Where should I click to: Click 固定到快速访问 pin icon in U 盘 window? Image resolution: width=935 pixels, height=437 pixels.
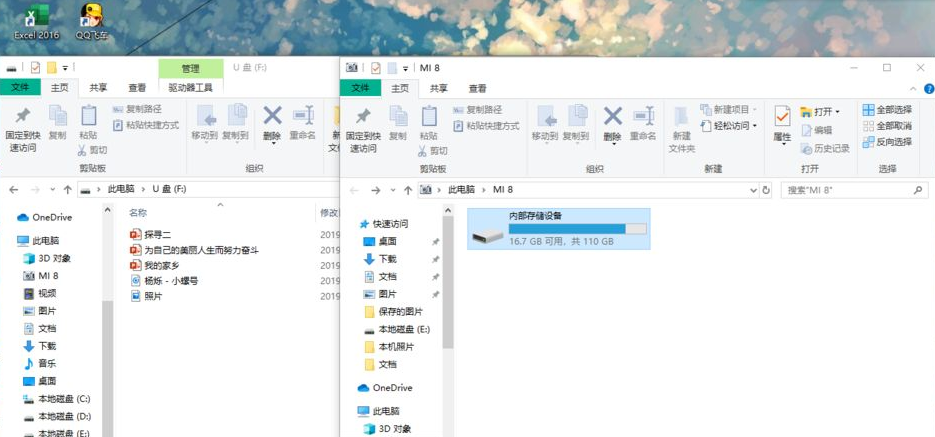22,125
